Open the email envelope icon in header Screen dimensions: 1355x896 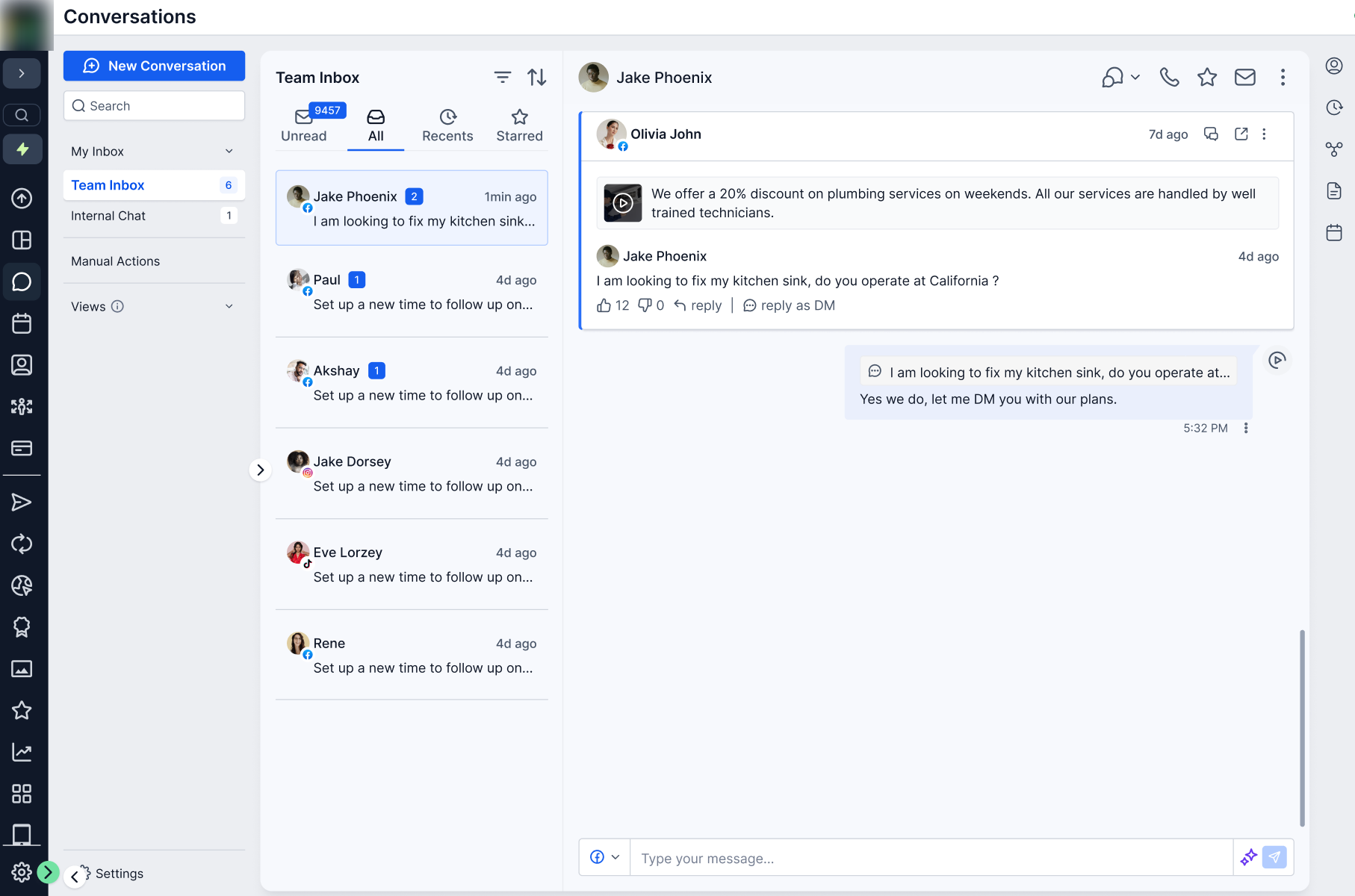pyautogui.click(x=1245, y=77)
